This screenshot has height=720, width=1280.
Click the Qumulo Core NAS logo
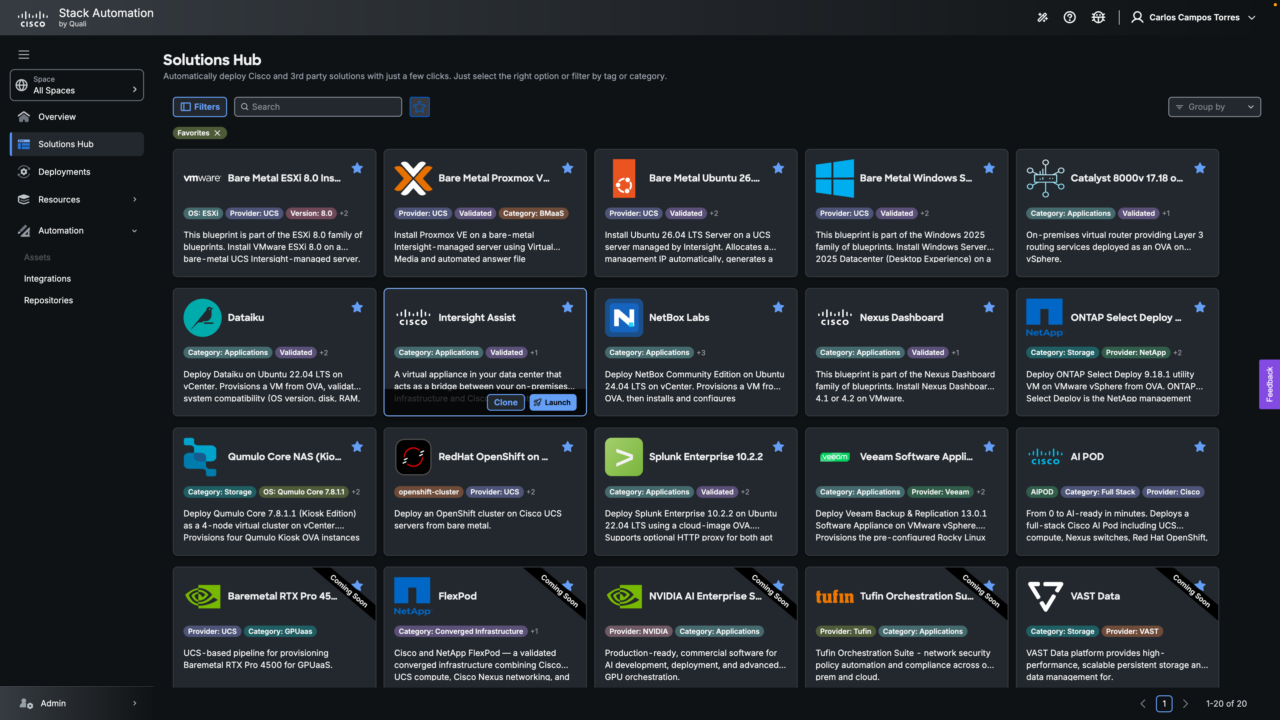pos(200,457)
